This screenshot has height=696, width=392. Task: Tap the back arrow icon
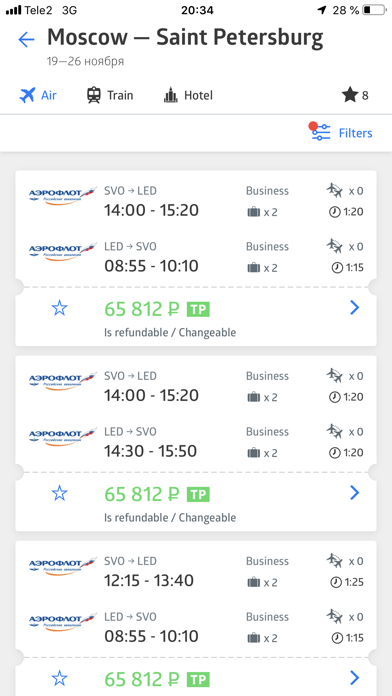tap(26, 40)
